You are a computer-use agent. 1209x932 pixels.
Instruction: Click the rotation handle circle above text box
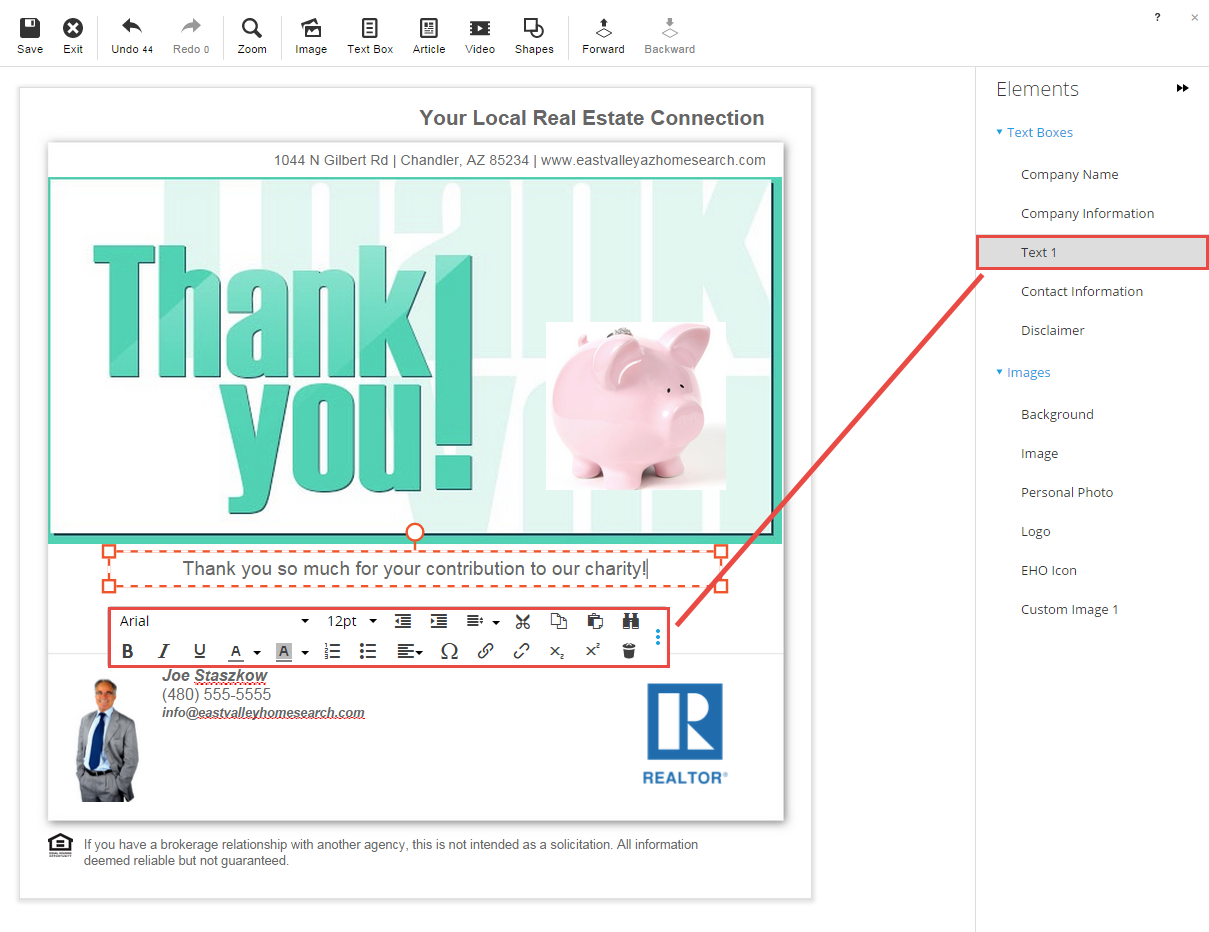tap(415, 531)
